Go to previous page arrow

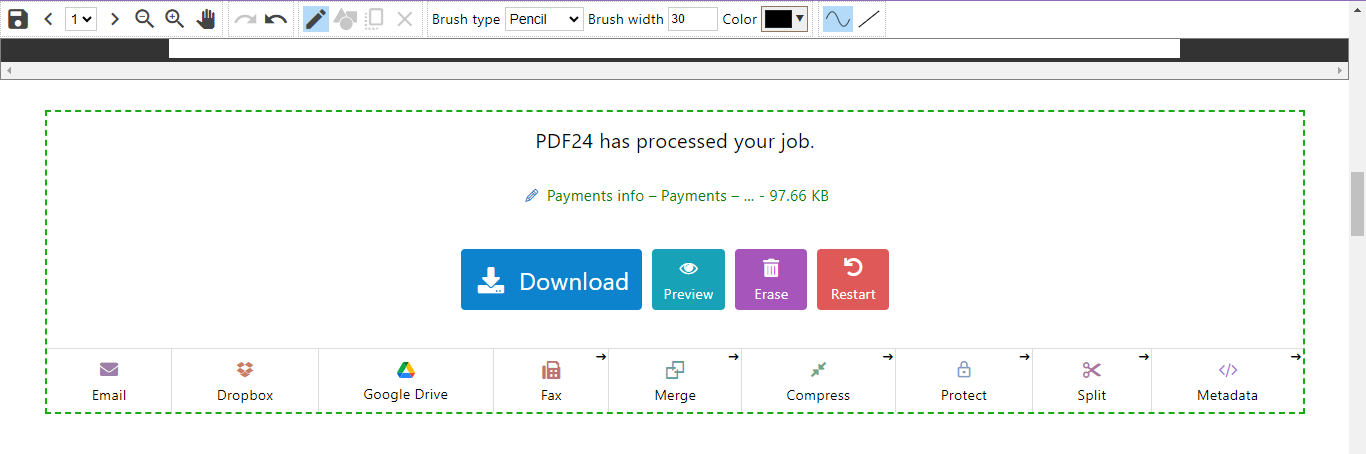coord(48,19)
